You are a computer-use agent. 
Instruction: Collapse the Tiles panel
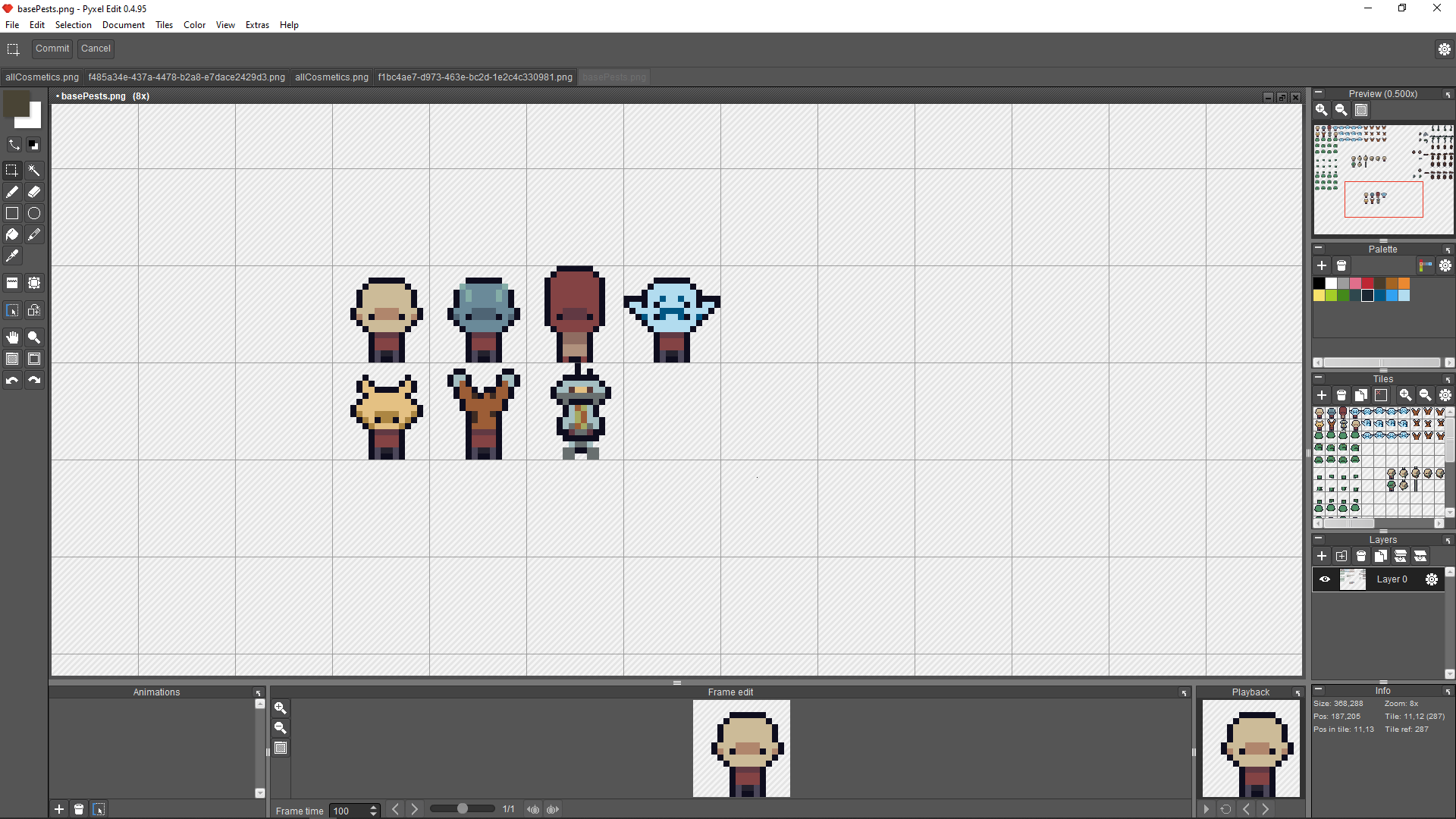click(x=1319, y=378)
